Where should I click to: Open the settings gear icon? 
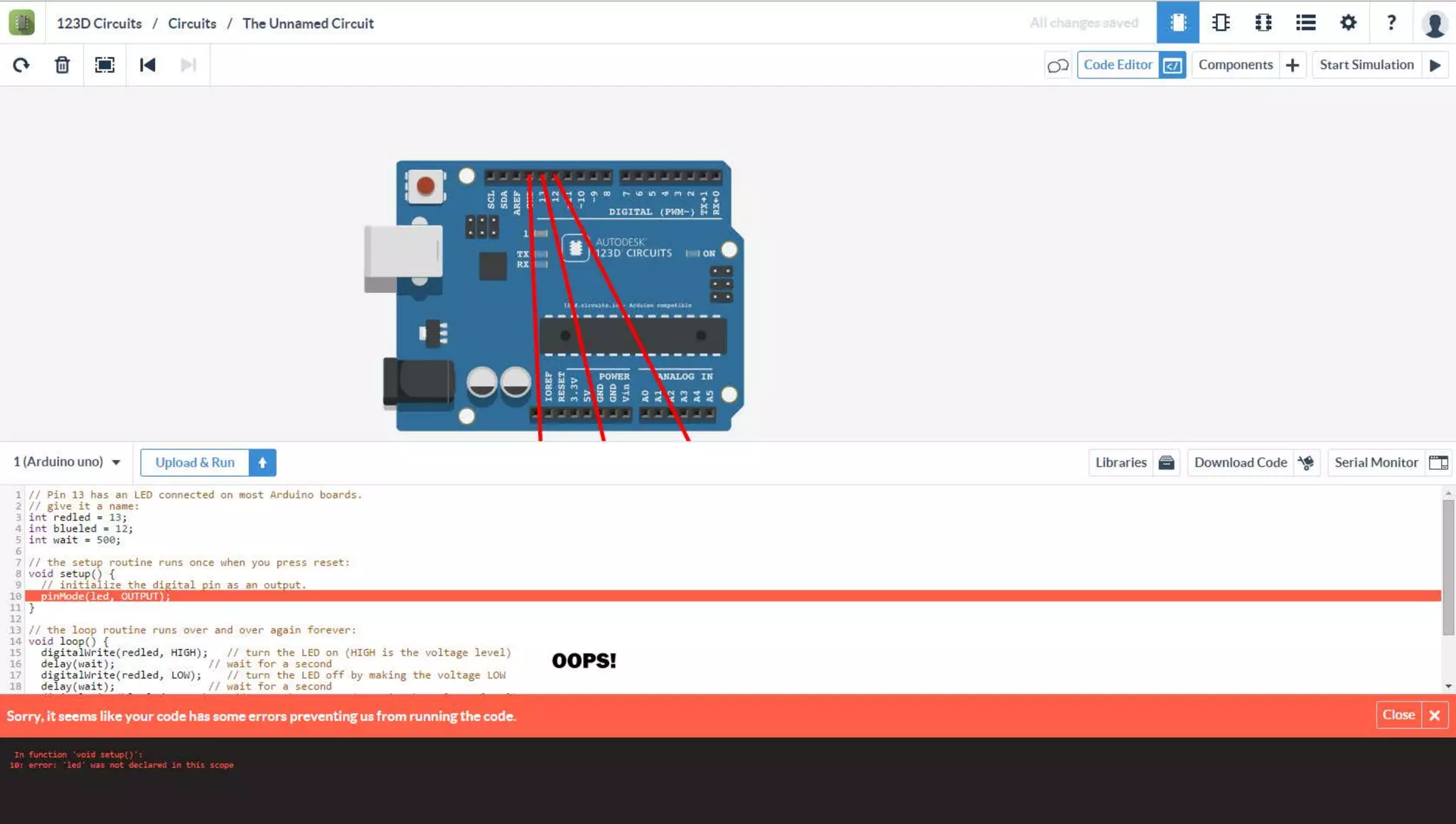click(x=1348, y=23)
